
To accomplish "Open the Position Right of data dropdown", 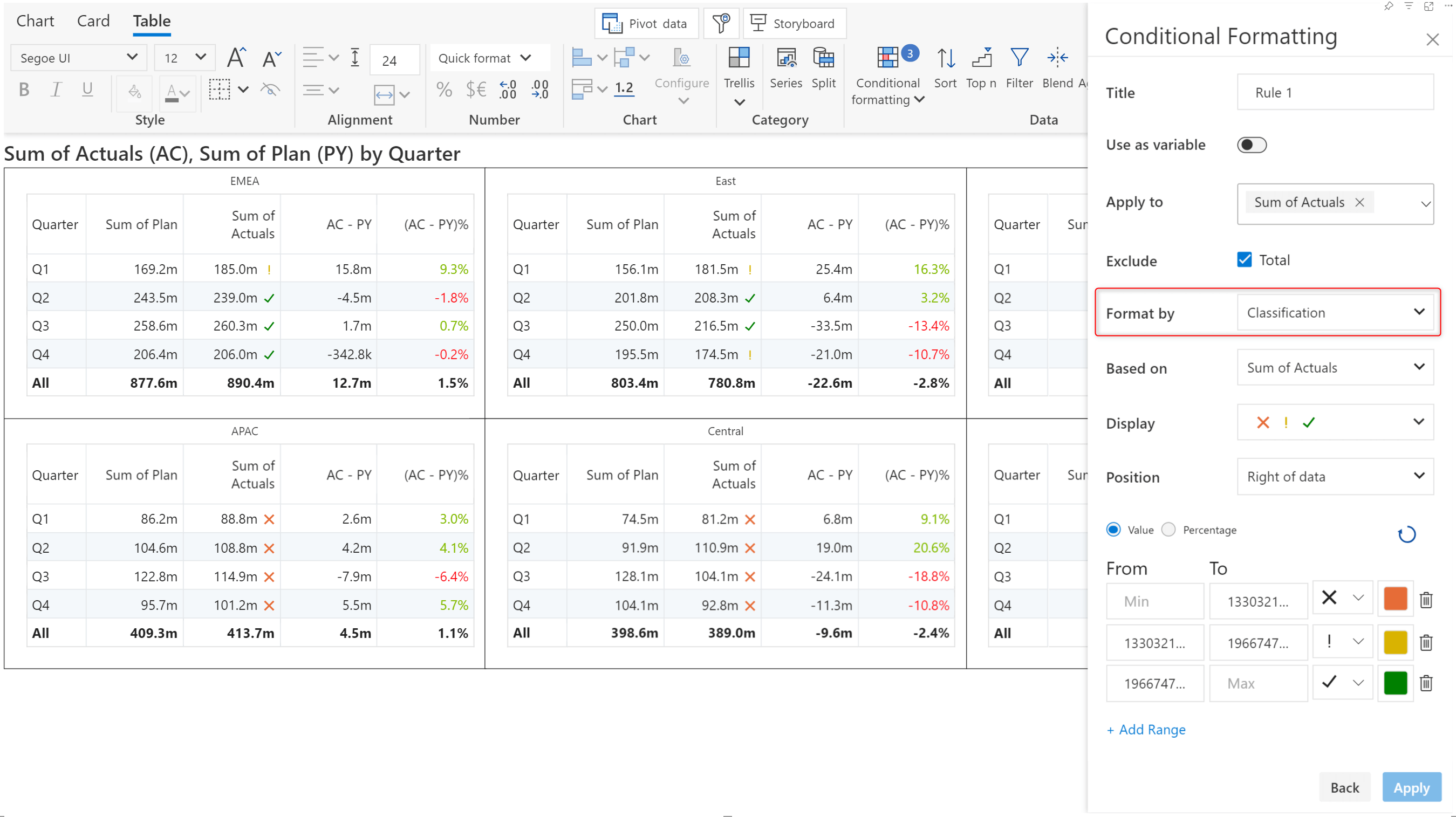I will pos(1335,476).
